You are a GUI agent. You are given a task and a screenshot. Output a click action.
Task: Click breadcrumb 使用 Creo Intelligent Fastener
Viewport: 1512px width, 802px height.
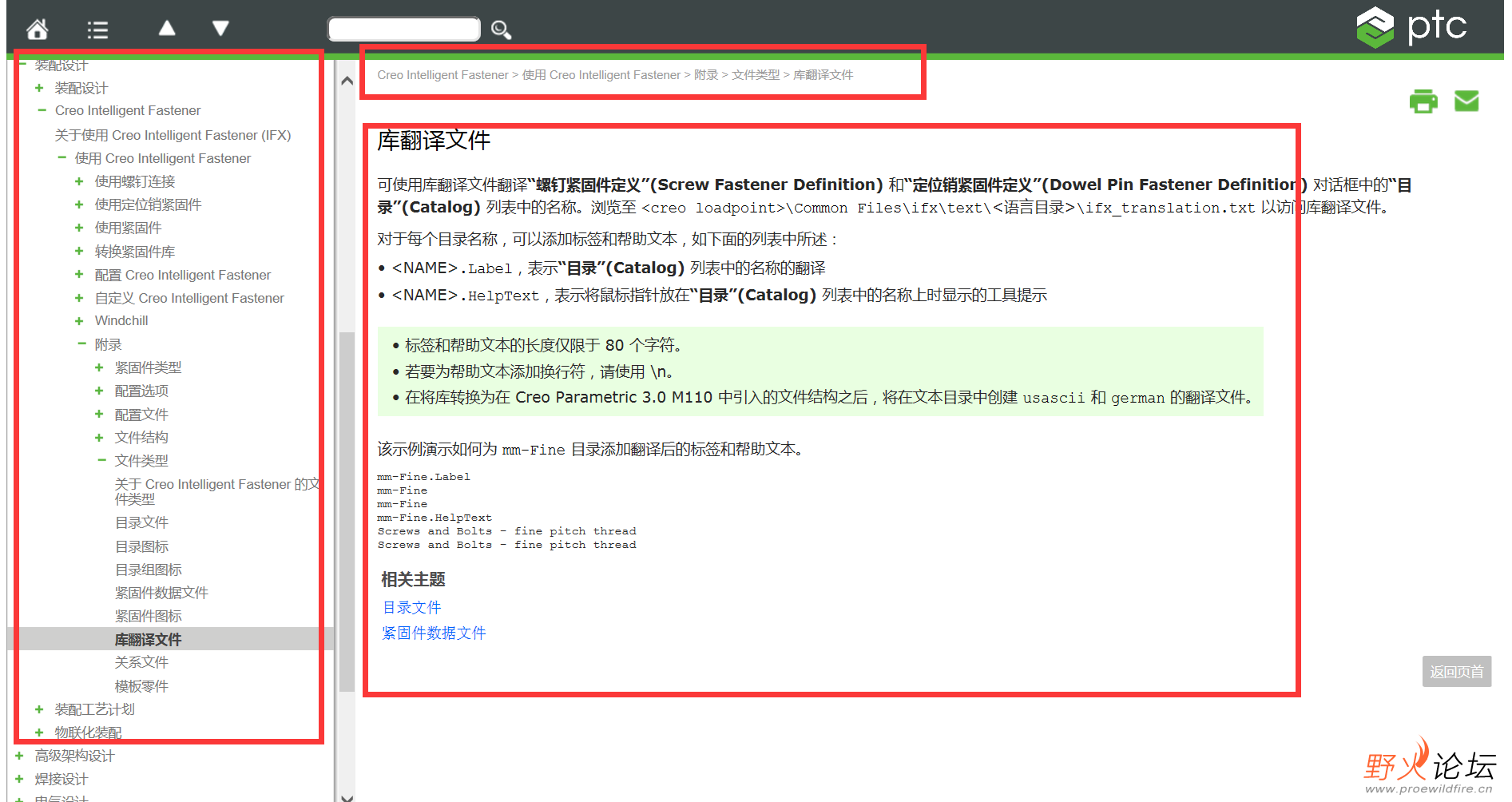[x=601, y=75]
